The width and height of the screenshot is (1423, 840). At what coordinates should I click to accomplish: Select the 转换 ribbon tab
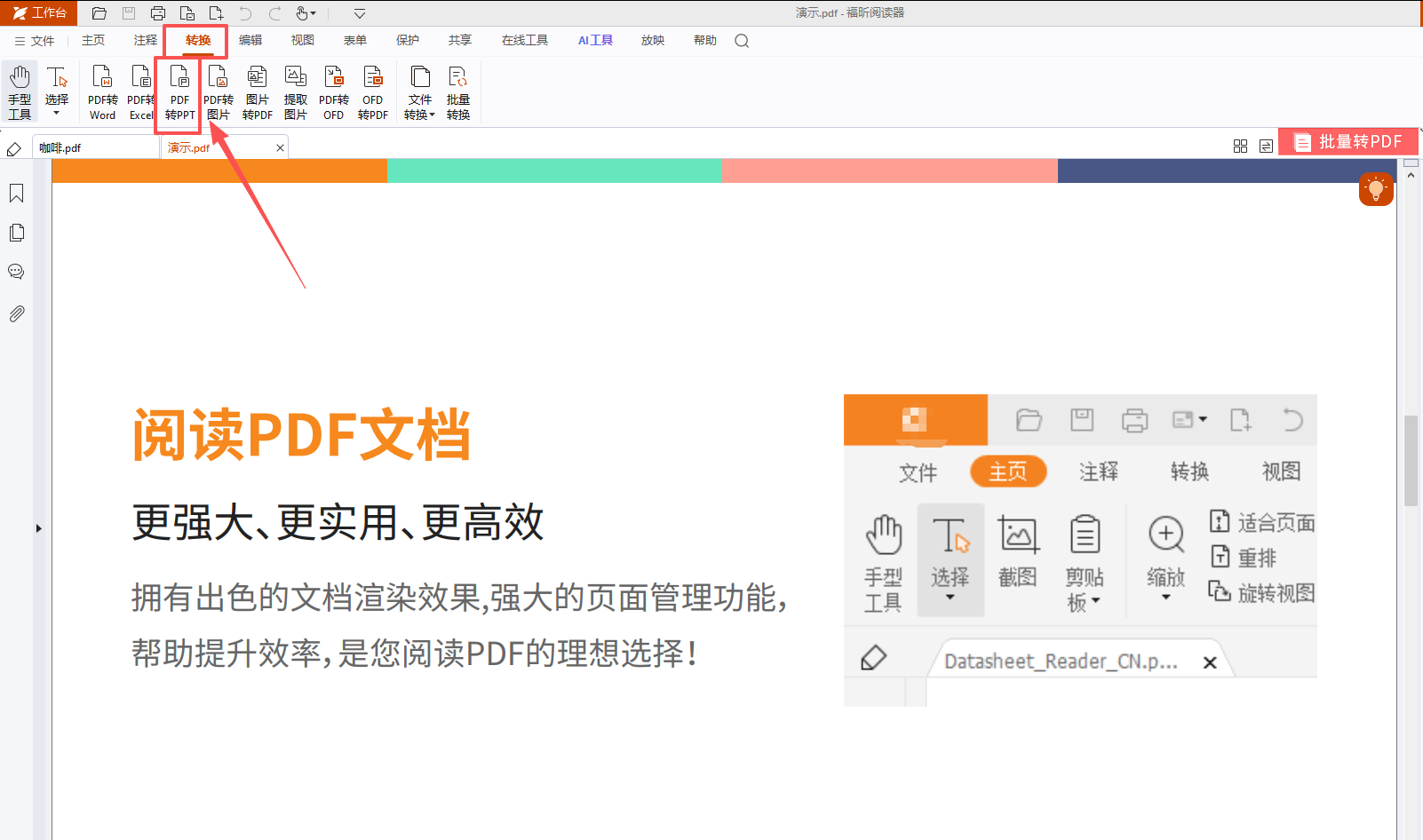click(198, 41)
